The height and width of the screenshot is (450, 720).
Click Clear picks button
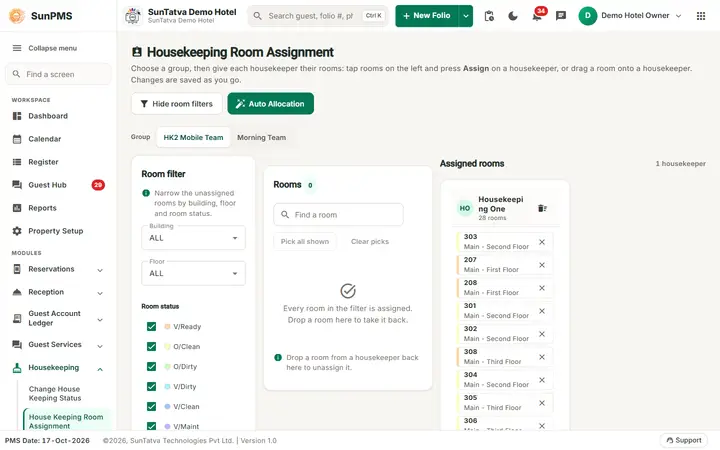370,242
